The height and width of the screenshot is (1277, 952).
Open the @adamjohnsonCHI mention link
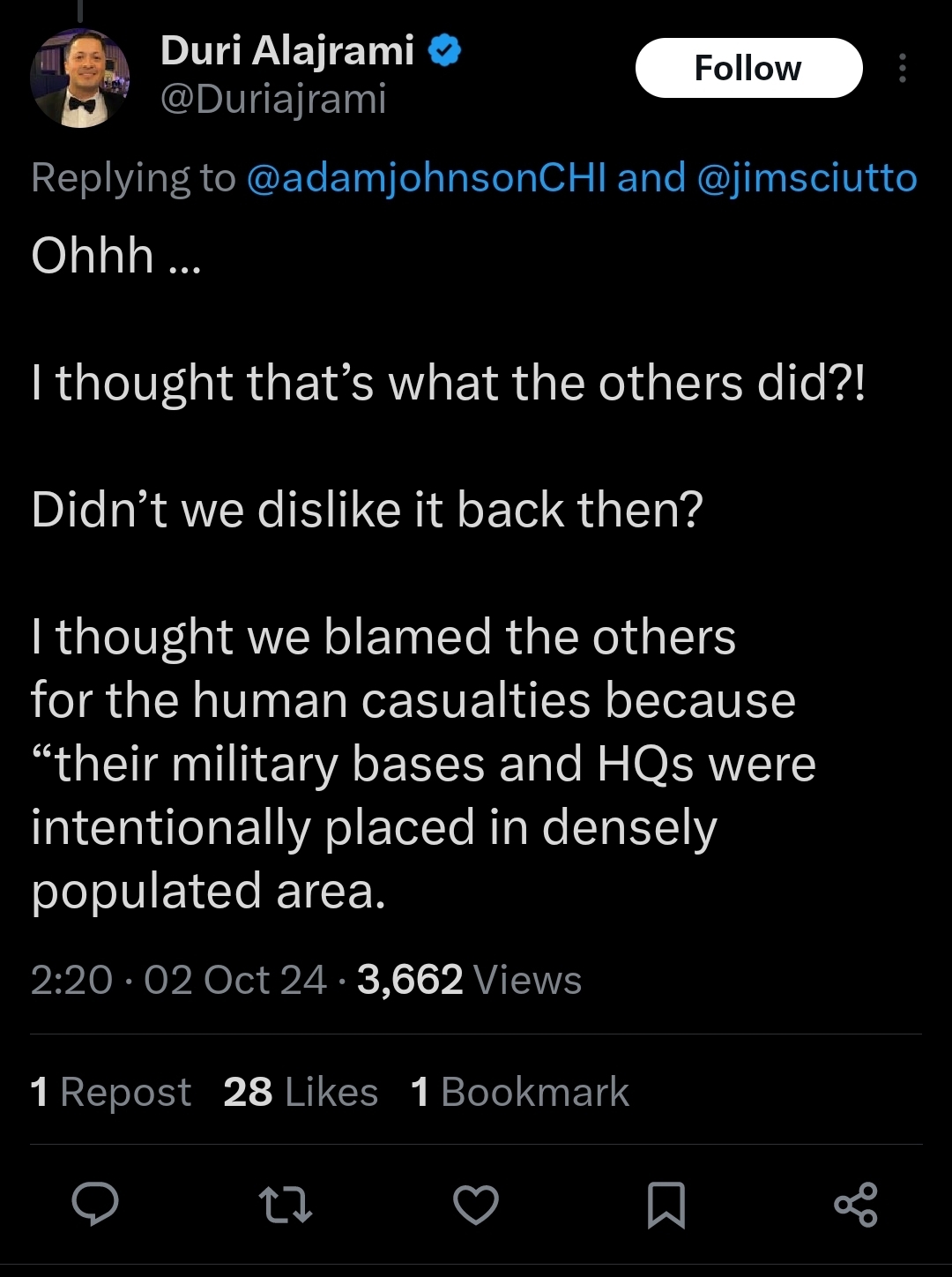tap(427, 177)
